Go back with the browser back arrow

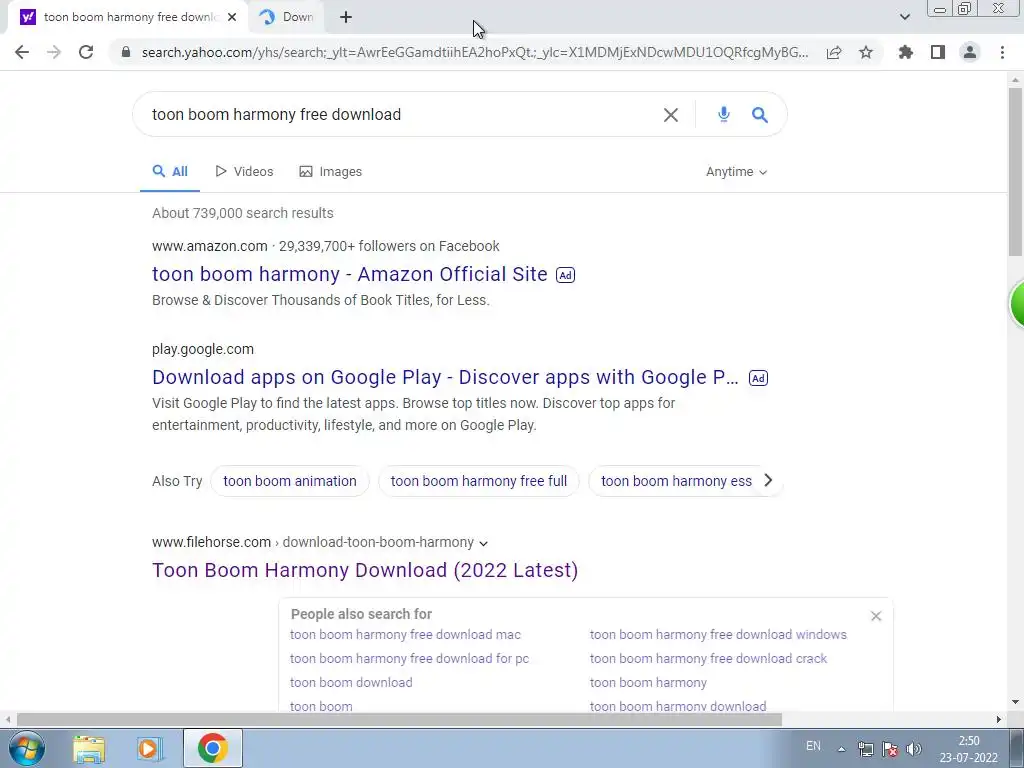pos(22,52)
